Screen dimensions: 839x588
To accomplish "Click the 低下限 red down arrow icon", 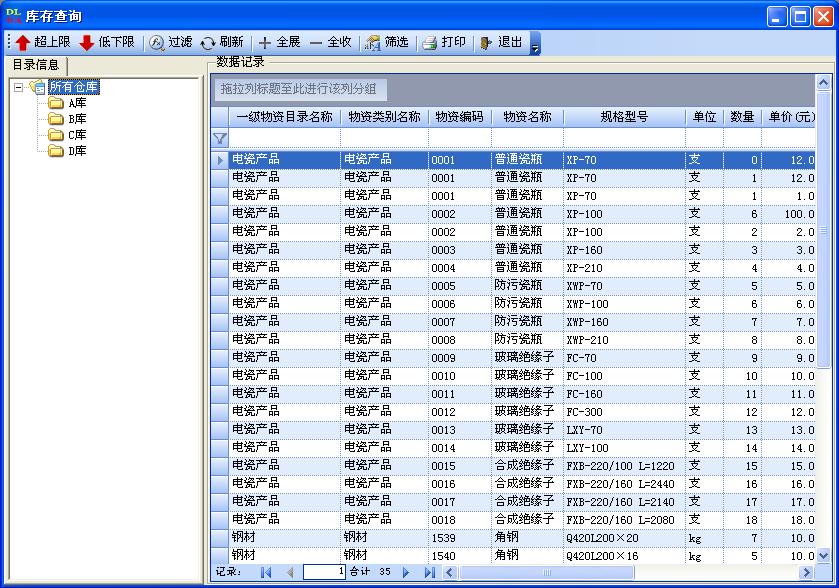I will click(x=87, y=43).
